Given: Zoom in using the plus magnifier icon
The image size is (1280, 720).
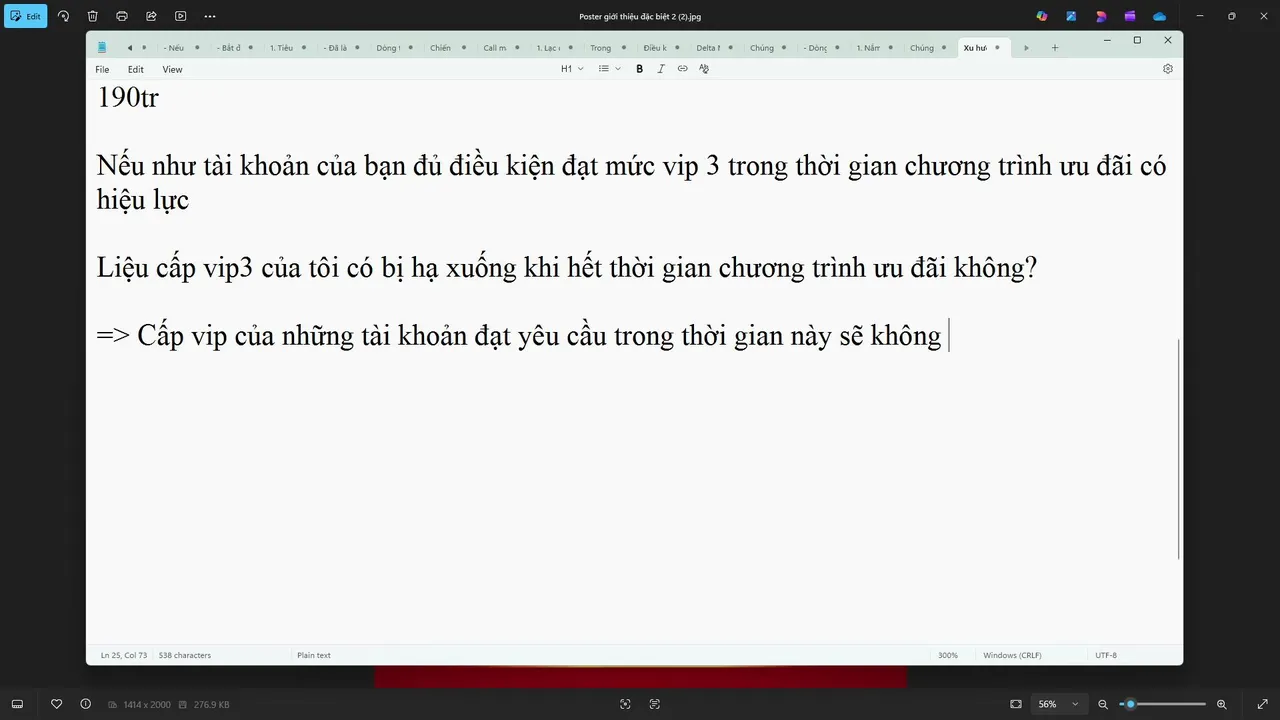Looking at the screenshot, I should [1222, 704].
